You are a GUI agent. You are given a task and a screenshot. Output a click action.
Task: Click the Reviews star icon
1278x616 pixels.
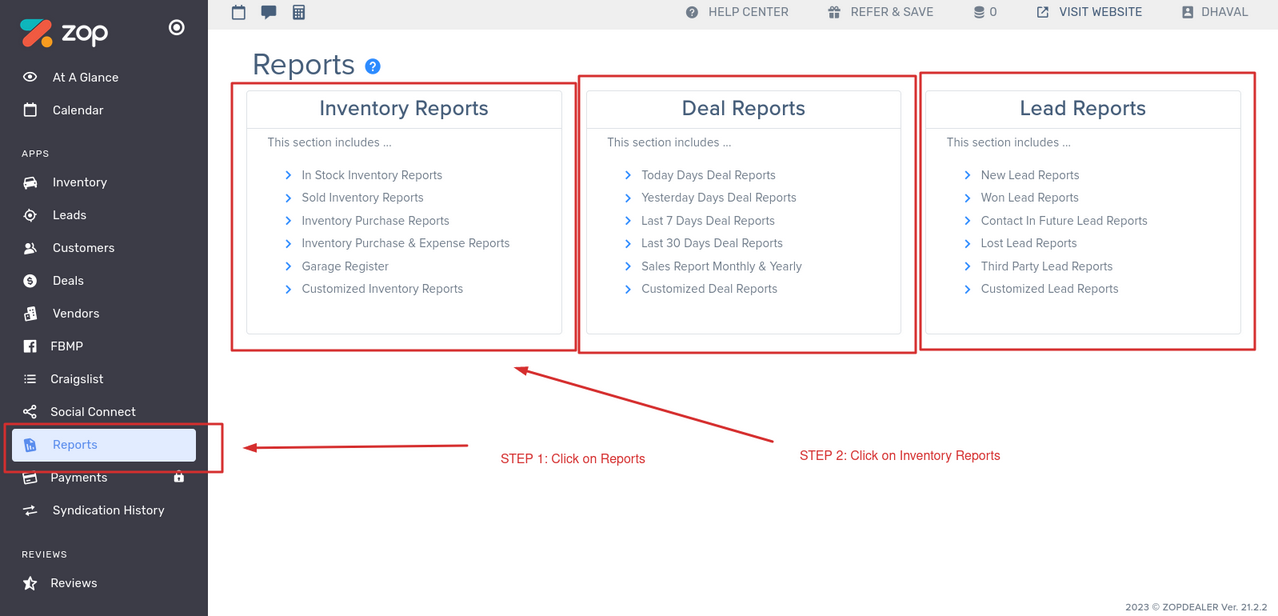(x=30, y=583)
